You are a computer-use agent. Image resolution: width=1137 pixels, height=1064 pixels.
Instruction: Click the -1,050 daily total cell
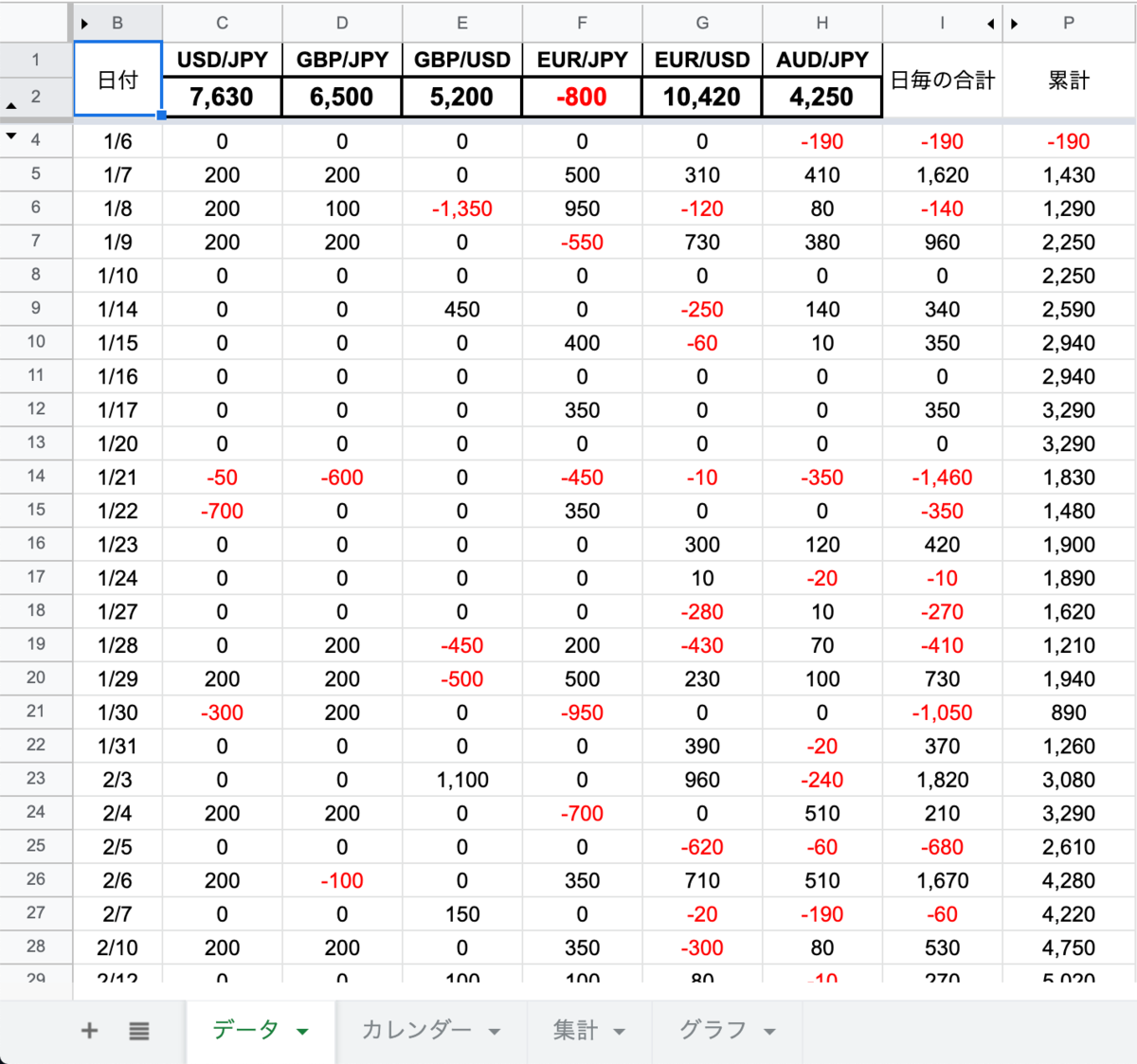(x=943, y=712)
